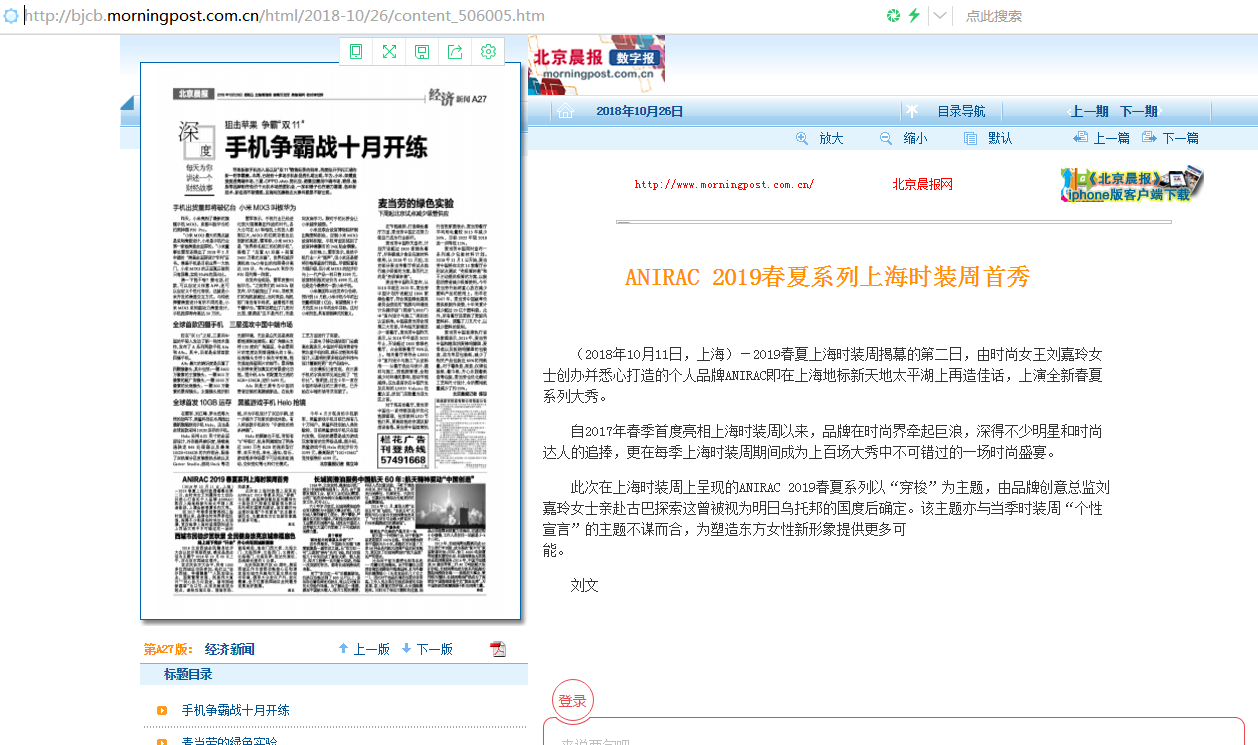1258x745 pixels.
Task: Click the magnifier plus zoom-in icon
Action: click(x=802, y=138)
